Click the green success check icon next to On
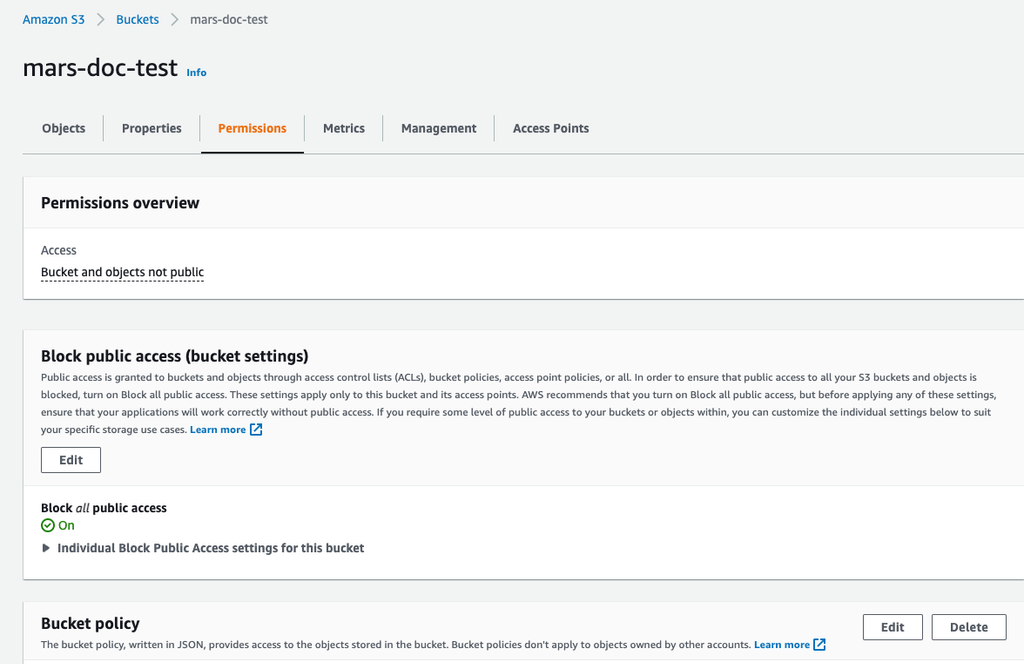Screen dimensions: 1024x664 46,525
